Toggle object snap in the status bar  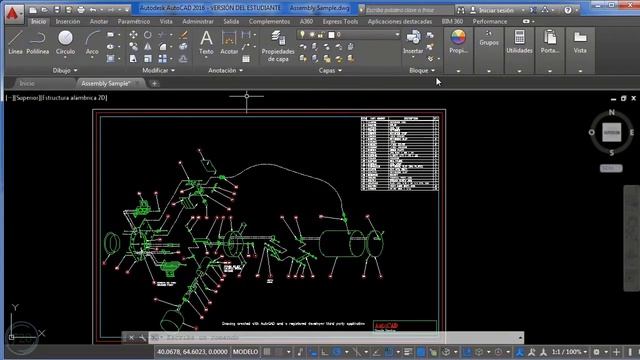[389, 351]
